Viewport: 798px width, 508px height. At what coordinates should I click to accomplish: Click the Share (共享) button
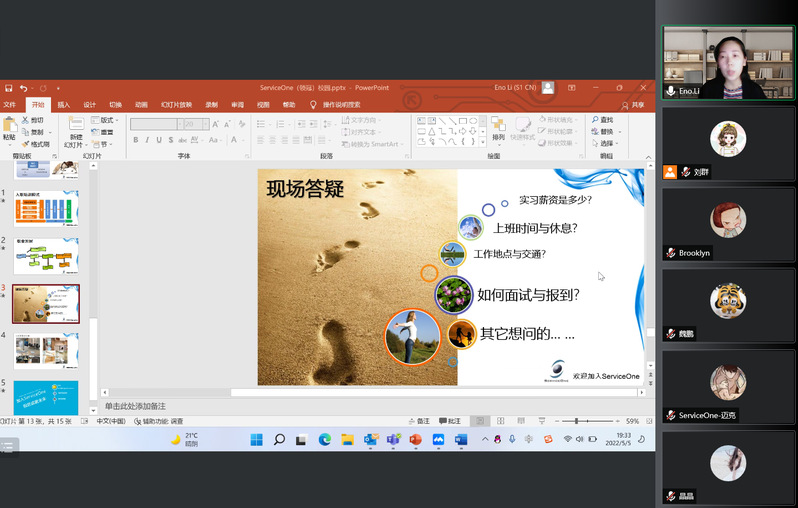coord(633,105)
